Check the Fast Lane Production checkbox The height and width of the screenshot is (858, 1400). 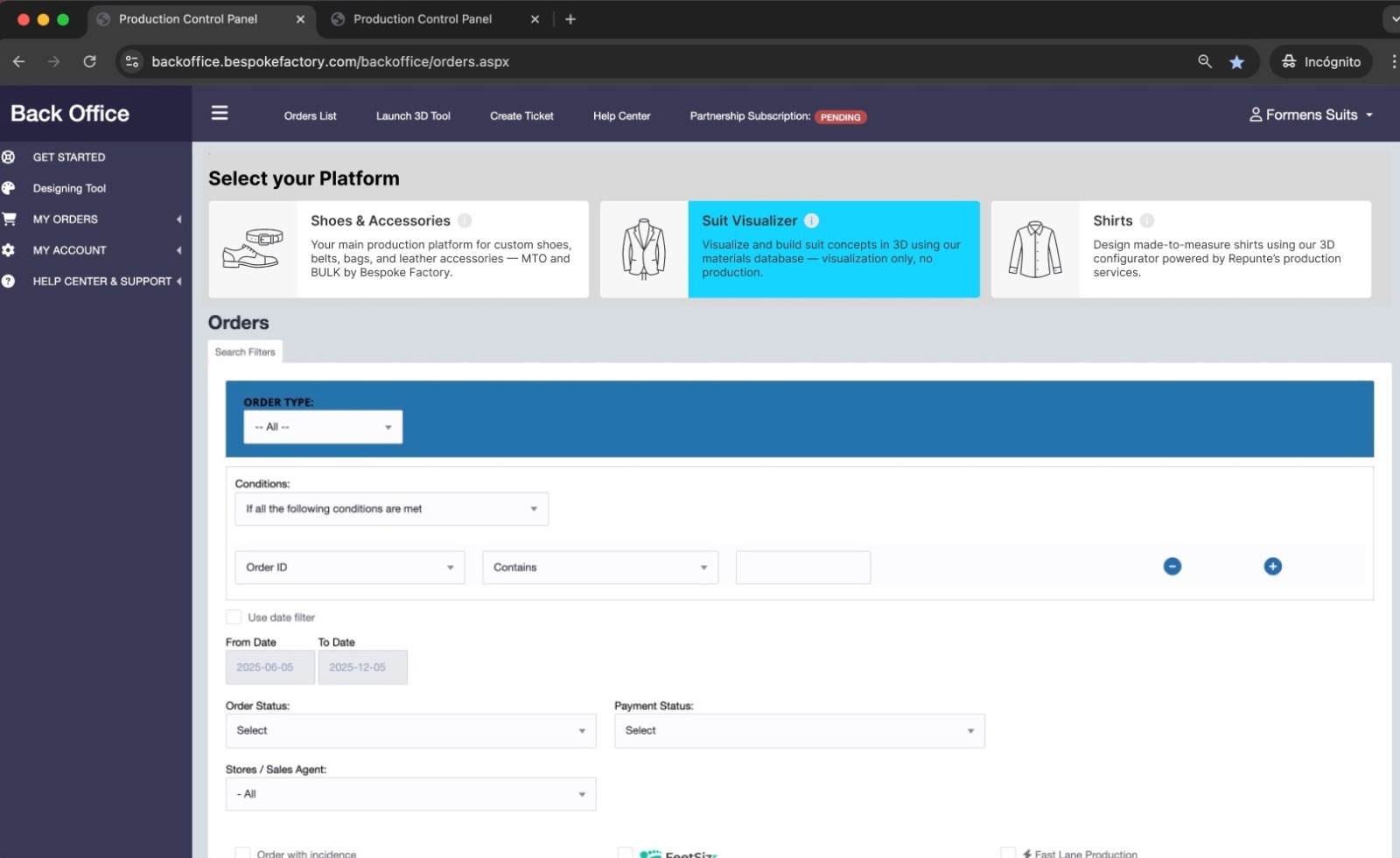coord(1008,853)
